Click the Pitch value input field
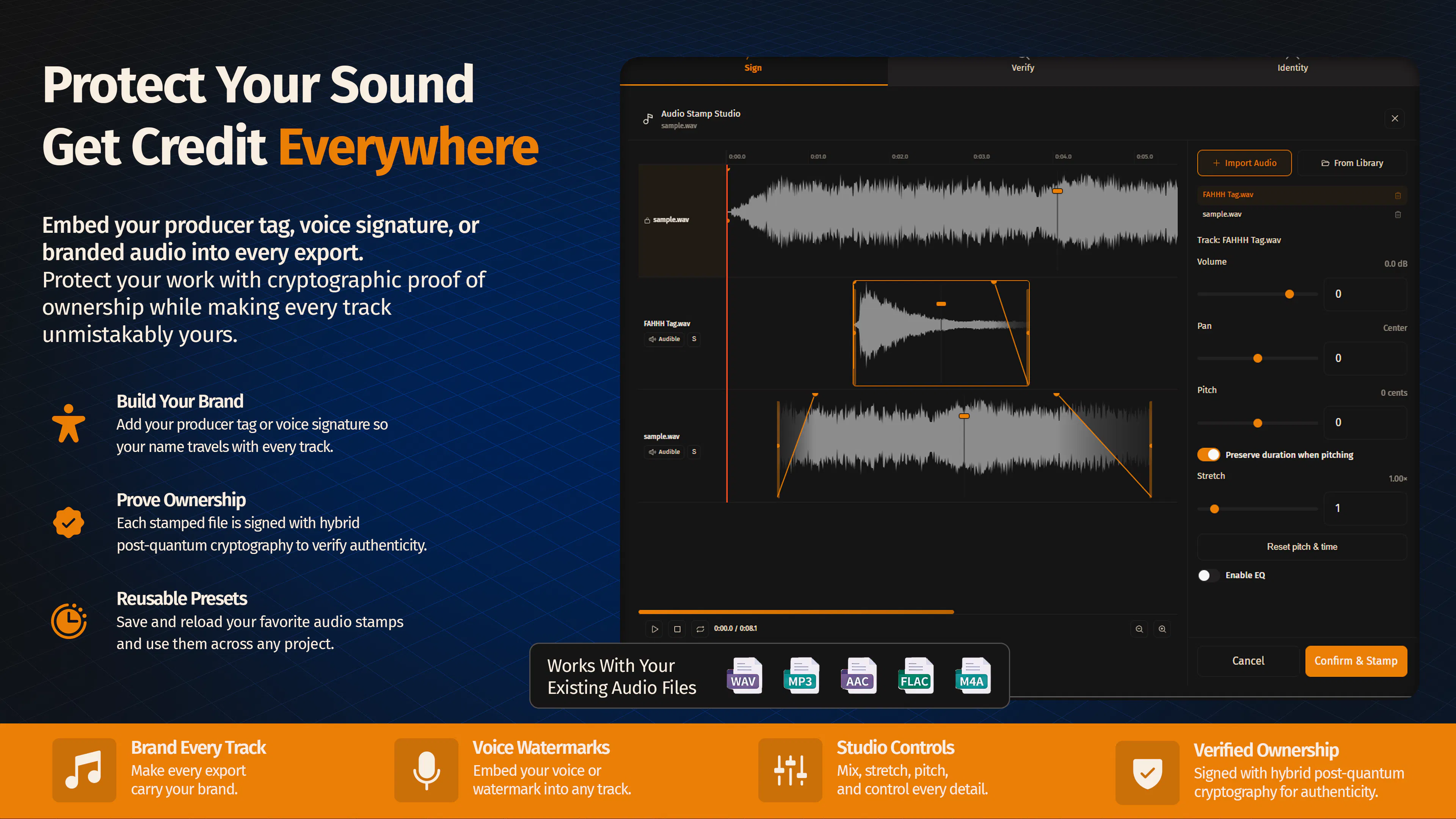The height and width of the screenshot is (819, 1456). click(x=1365, y=423)
